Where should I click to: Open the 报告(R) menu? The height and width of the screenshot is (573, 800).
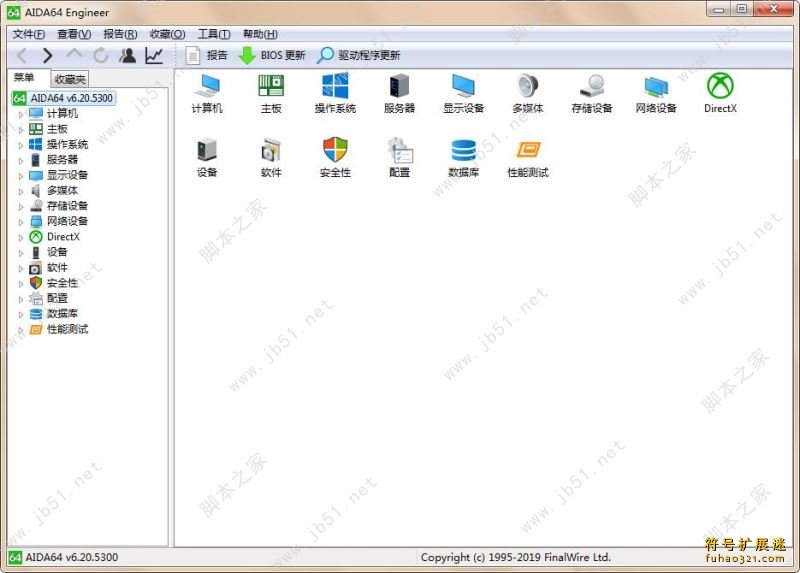[120, 34]
